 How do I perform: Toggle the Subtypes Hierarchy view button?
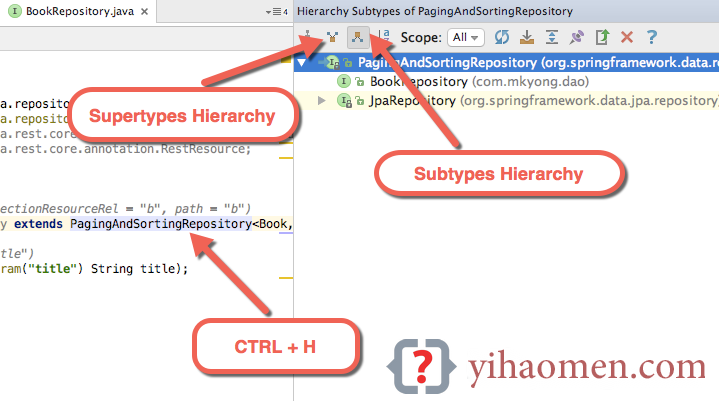tap(358, 37)
